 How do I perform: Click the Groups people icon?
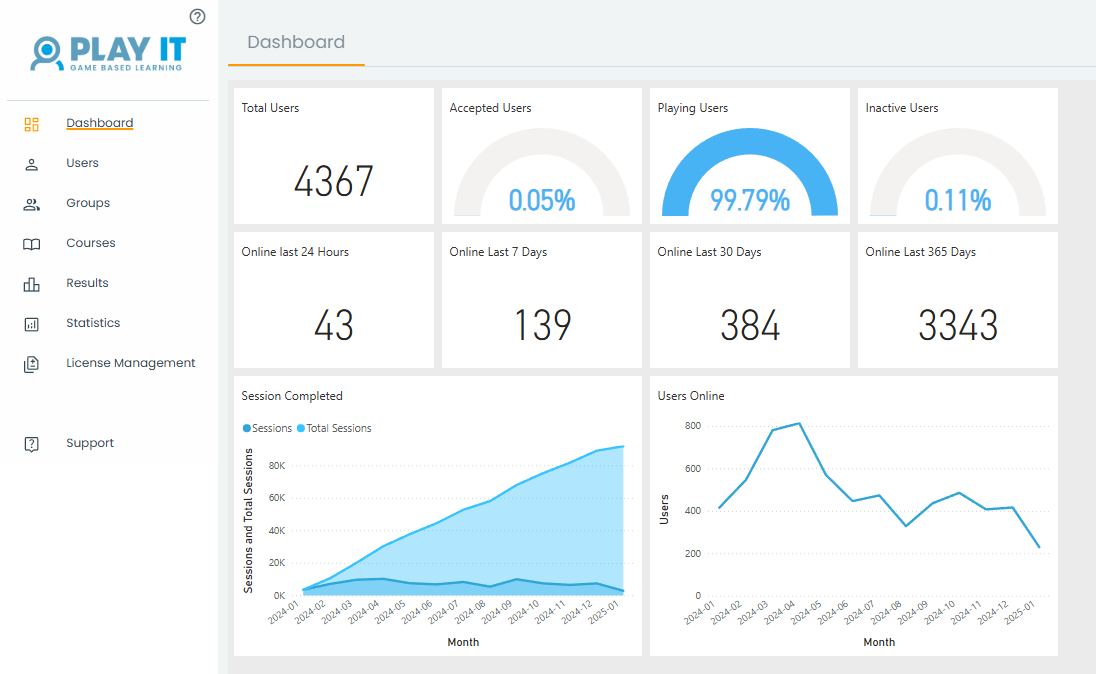pos(31,204)
